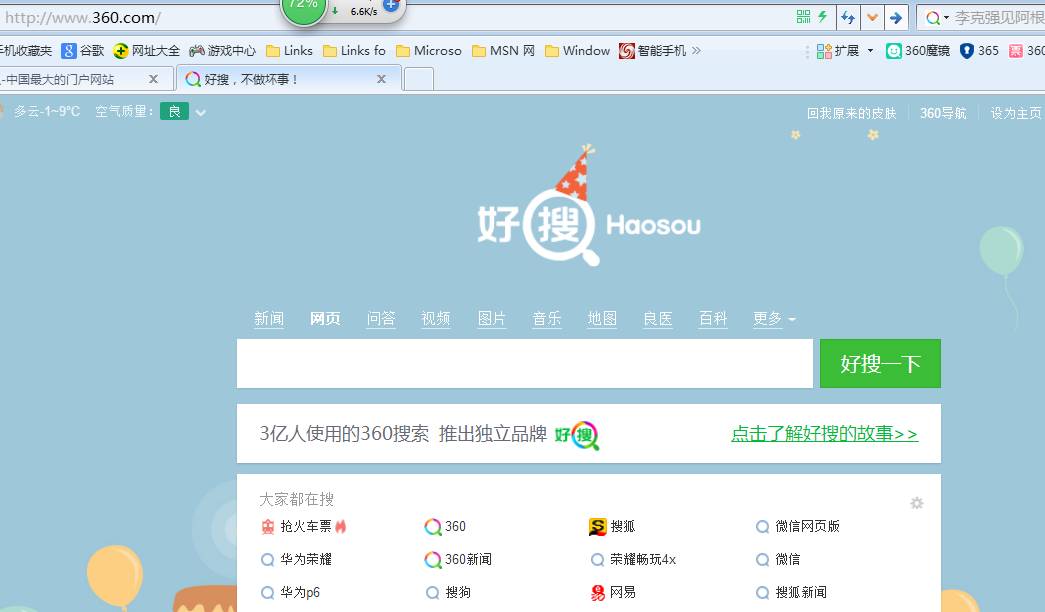Switch to the 音乐 search category
The image size is (1045, 612).
click(x=546, y=319)
